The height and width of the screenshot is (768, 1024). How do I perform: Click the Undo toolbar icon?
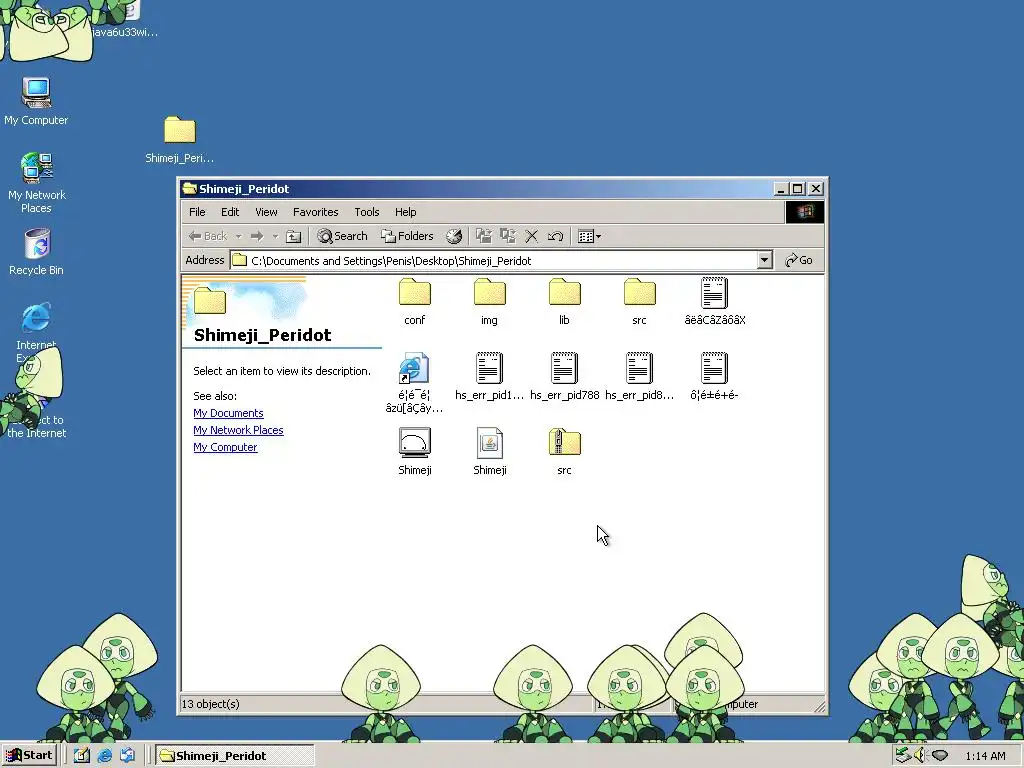pyautogui.click(x=556, y=236)
